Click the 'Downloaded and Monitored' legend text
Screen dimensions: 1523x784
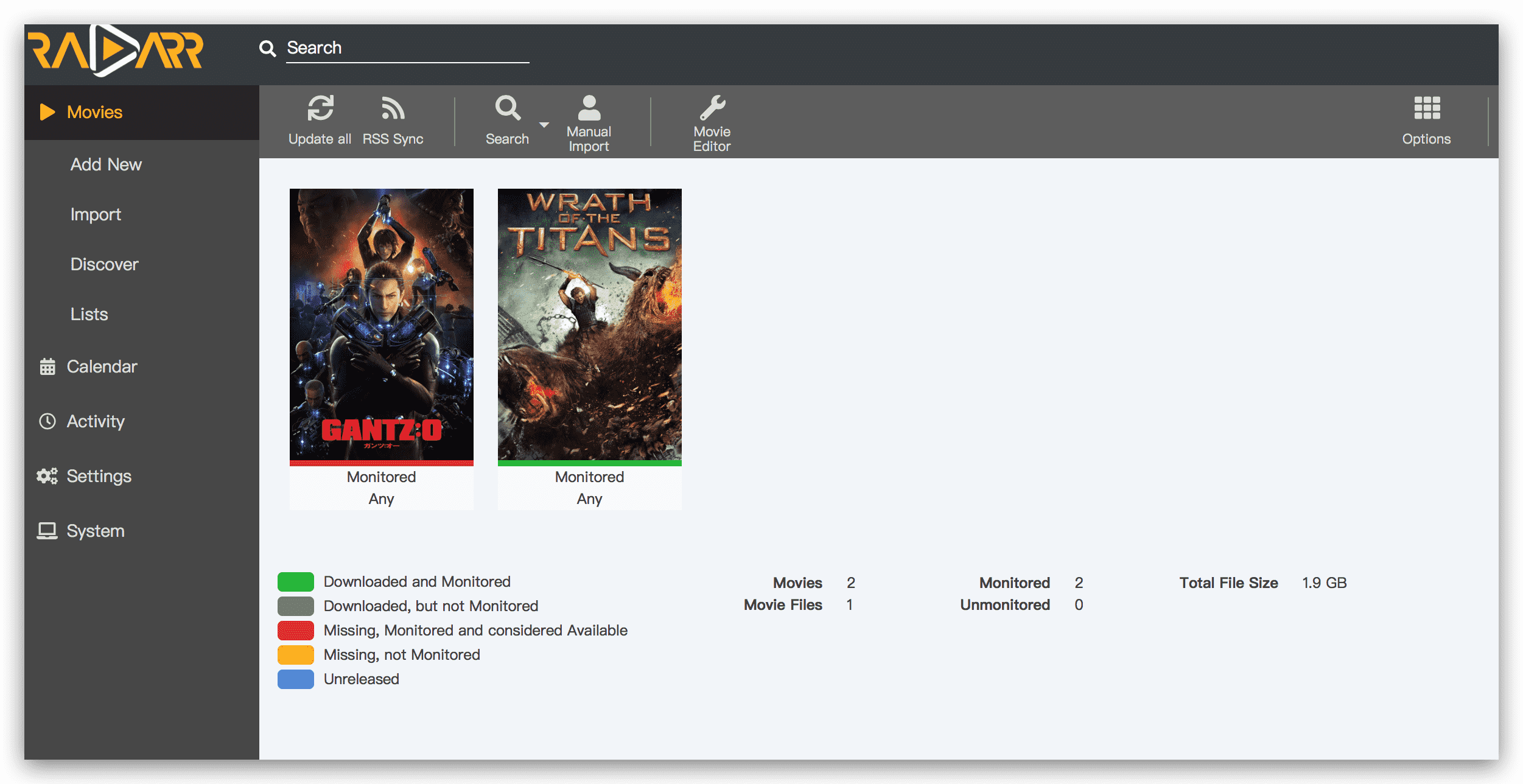click(x=417, y=582)
